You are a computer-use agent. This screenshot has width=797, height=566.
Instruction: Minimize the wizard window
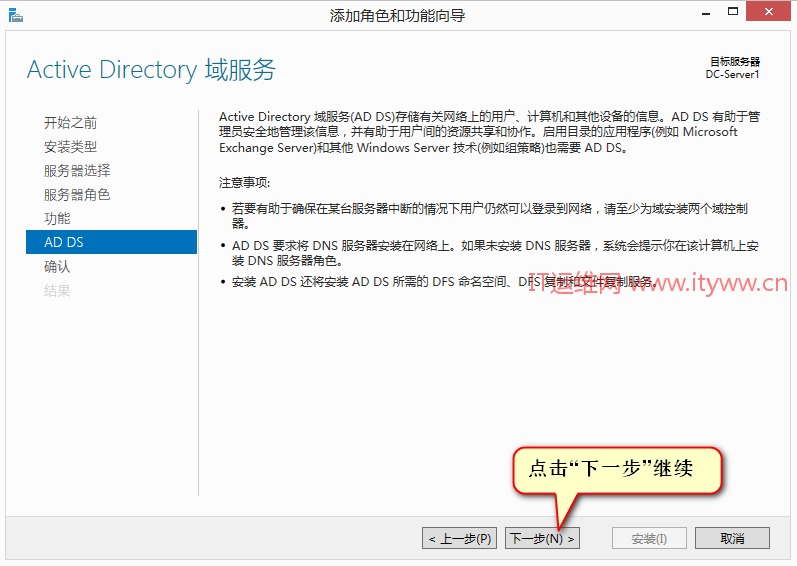tap(706, 13)
